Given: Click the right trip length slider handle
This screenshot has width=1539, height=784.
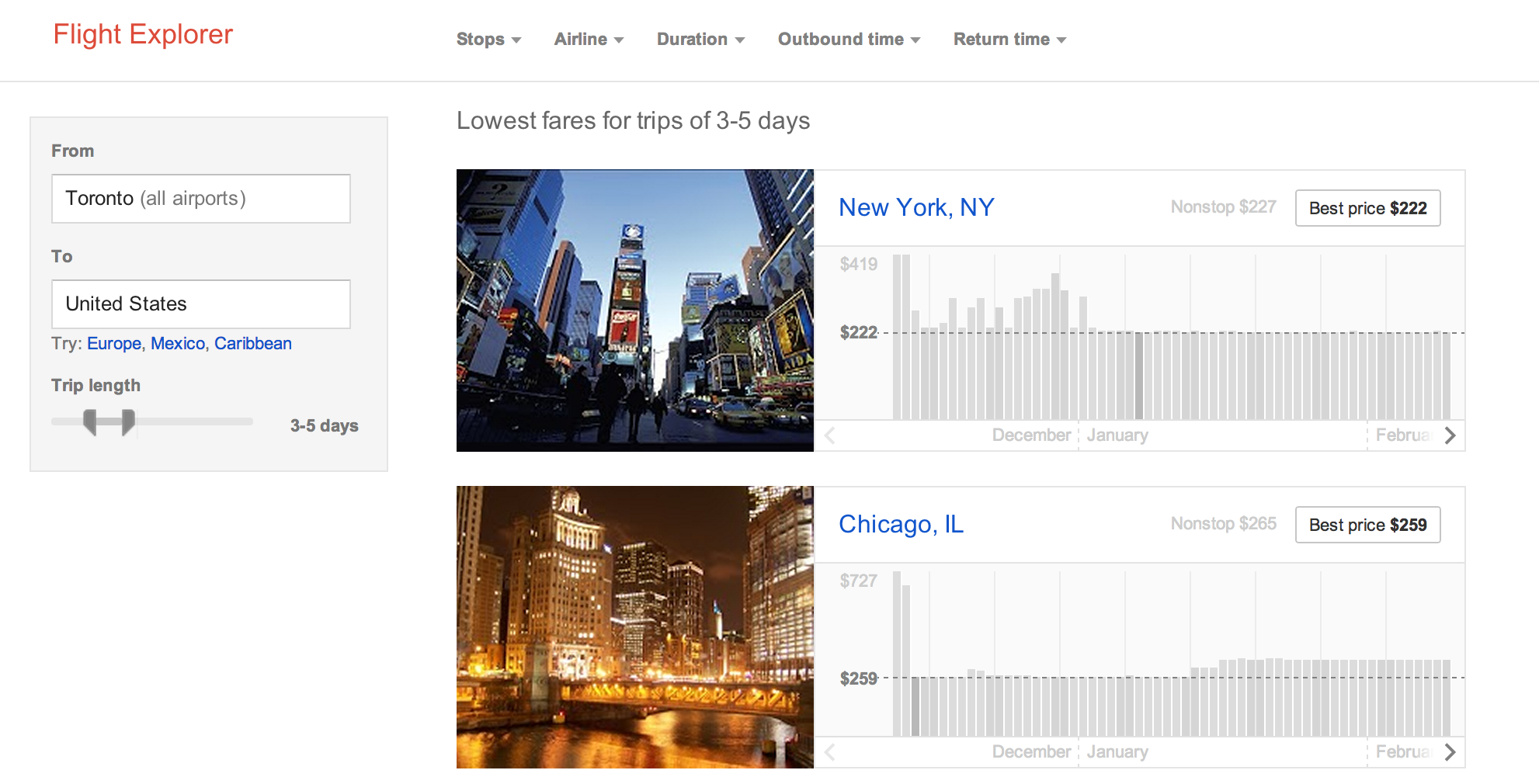Looking at the screenshot, I should pos(127,421).
